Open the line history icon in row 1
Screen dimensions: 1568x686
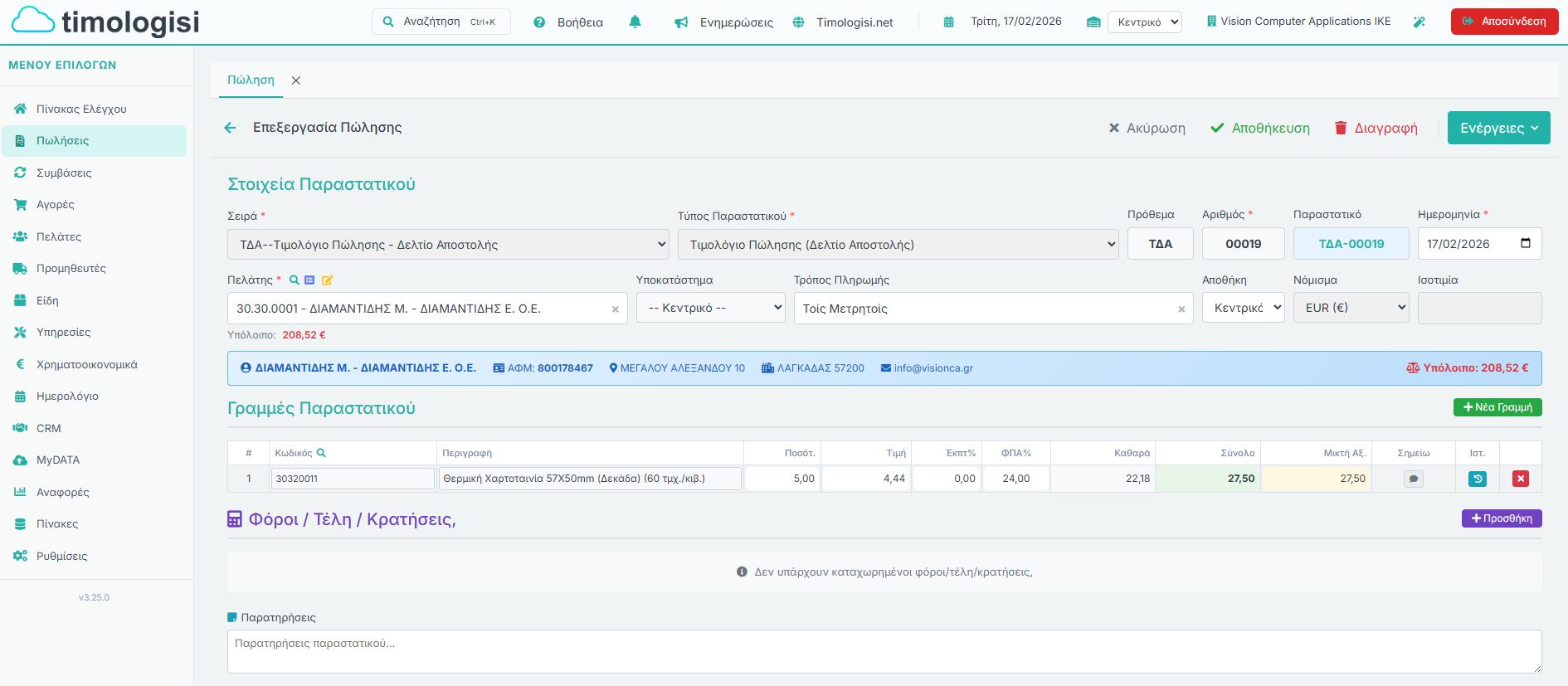pos(1477,479)
